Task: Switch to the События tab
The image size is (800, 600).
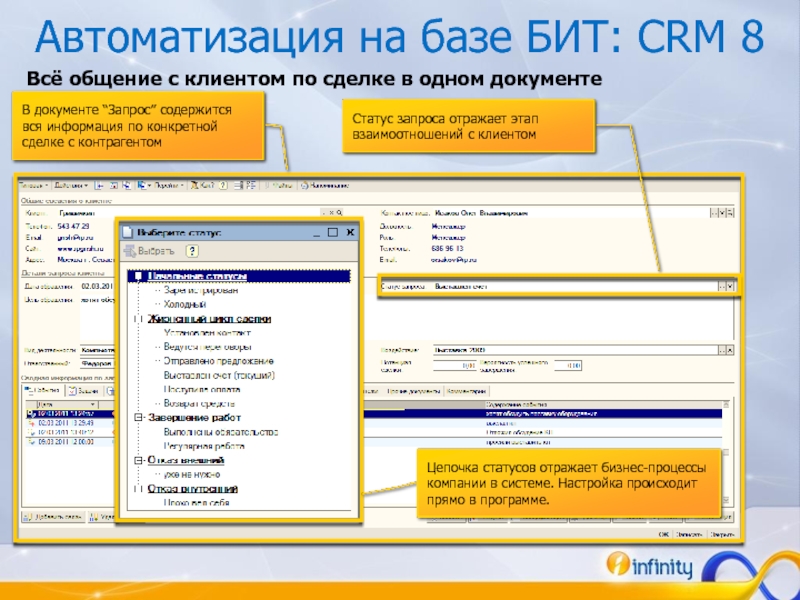Action: (43, 391)
